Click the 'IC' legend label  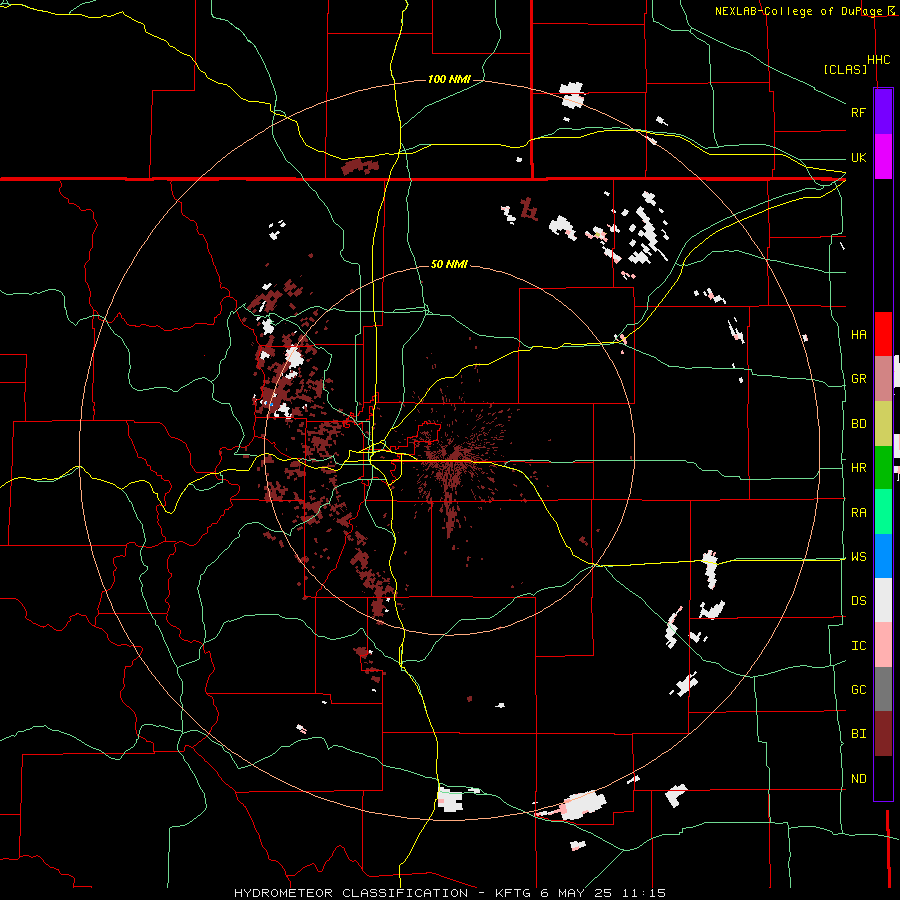(x=858, y=646)
